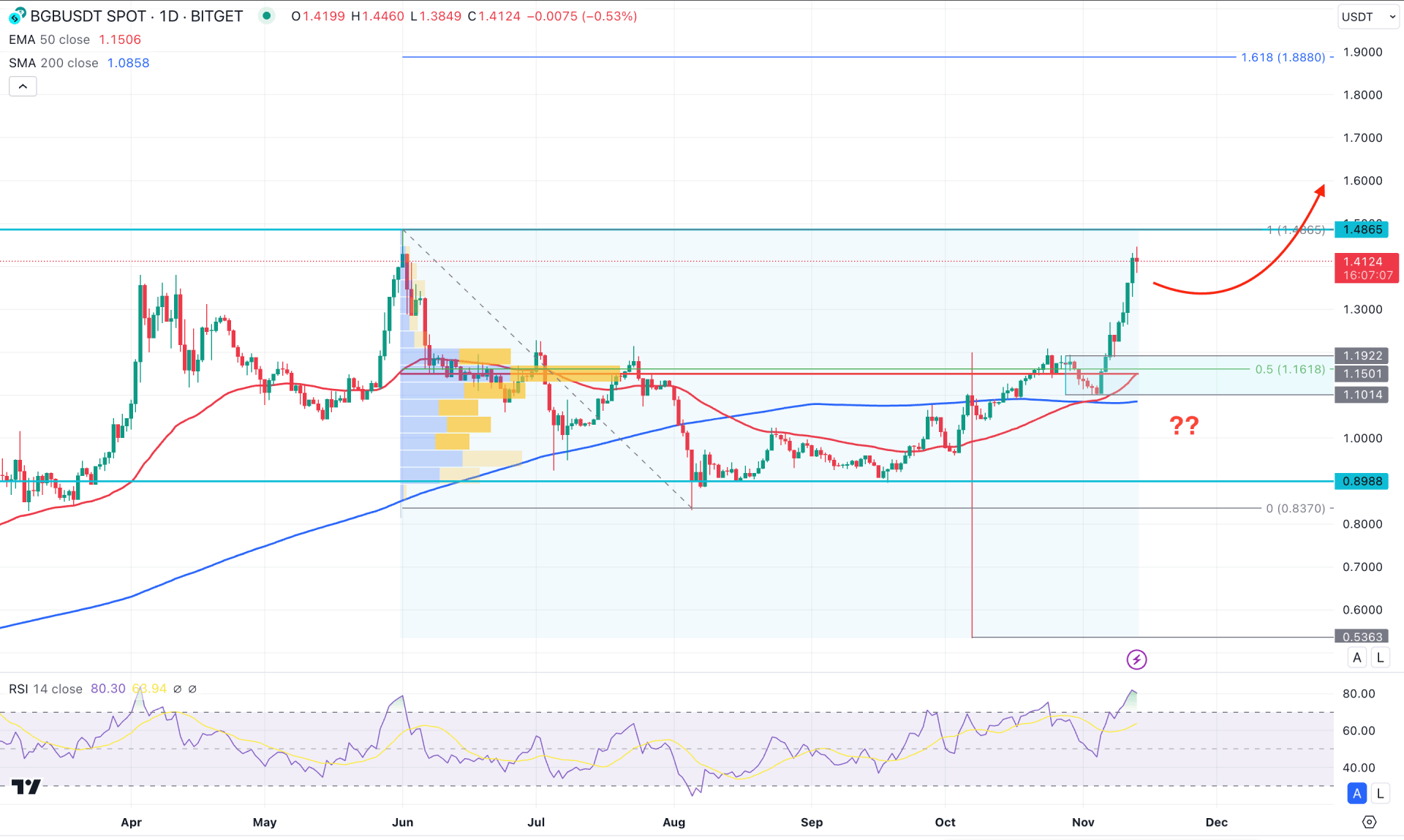Screen dimensions: 1404x840
Task: Click the Jun label on time axis
Action: [403, 822]
